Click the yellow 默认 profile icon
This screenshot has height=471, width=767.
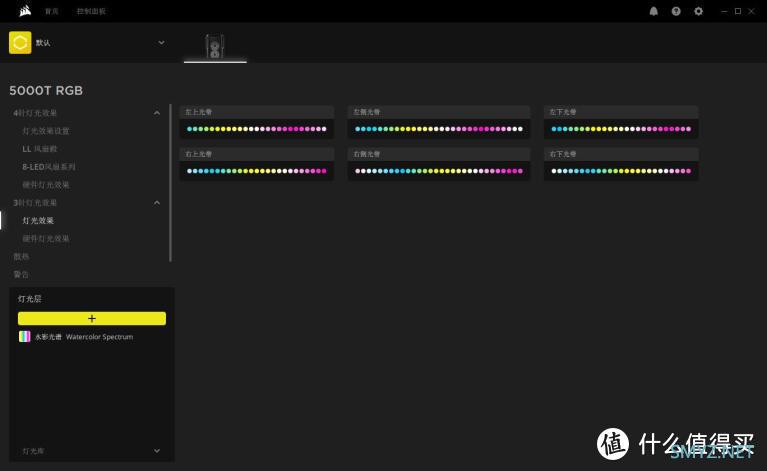coord(20,43)
